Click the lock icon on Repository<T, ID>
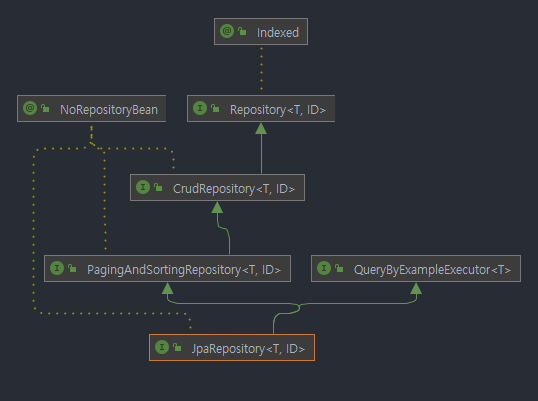Viewport: 538px width, 401px height. point(215,109)
